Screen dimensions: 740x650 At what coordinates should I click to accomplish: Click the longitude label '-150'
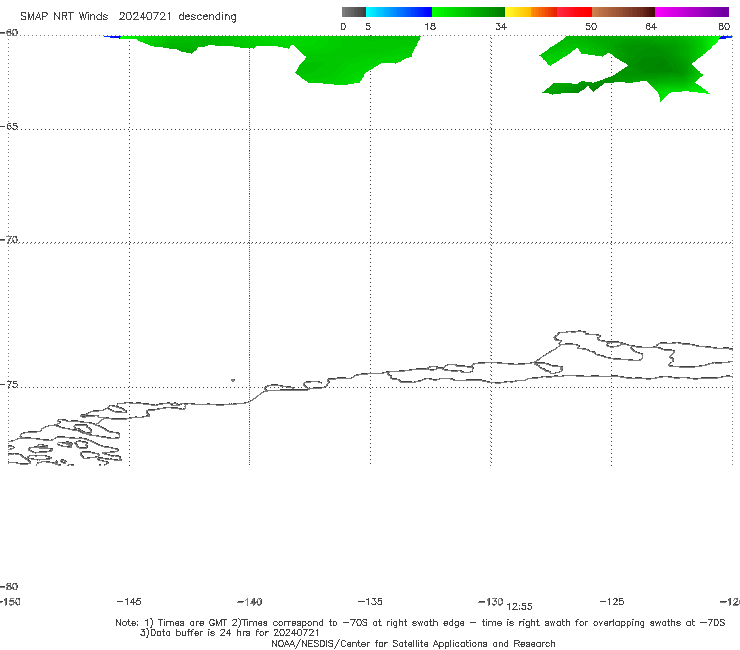click(10, 602)
